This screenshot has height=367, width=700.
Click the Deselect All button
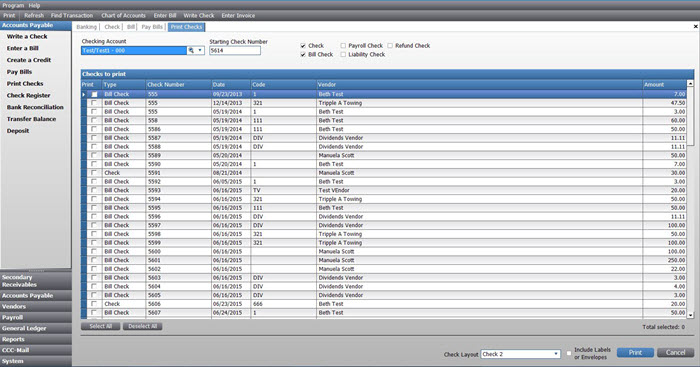pos(142,326)
